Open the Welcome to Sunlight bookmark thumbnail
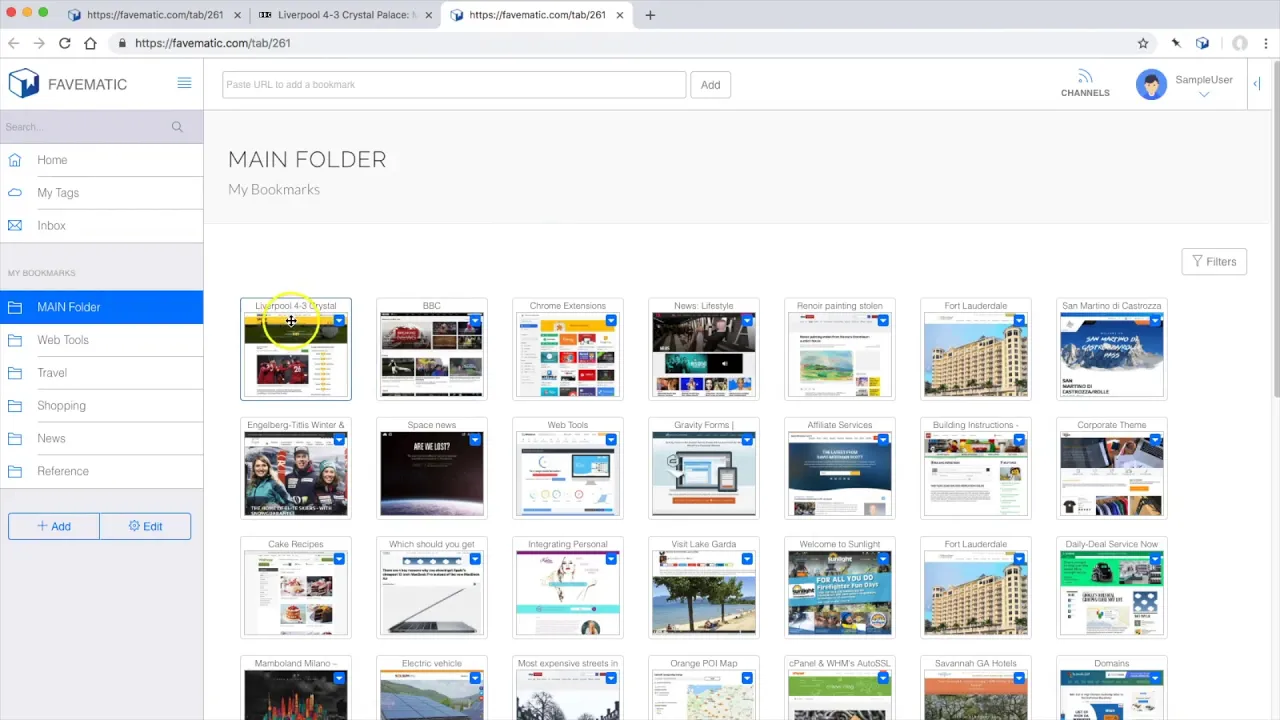Screen dimensions: 1280x720 pyautogui.click(x=840, y=592)
